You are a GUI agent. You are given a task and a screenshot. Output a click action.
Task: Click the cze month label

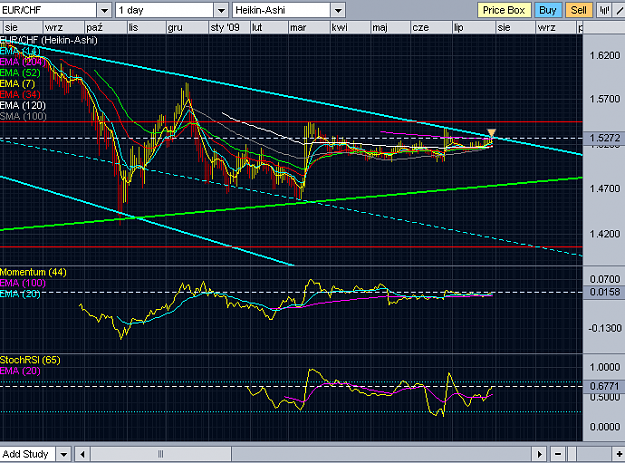coord(421,27)
